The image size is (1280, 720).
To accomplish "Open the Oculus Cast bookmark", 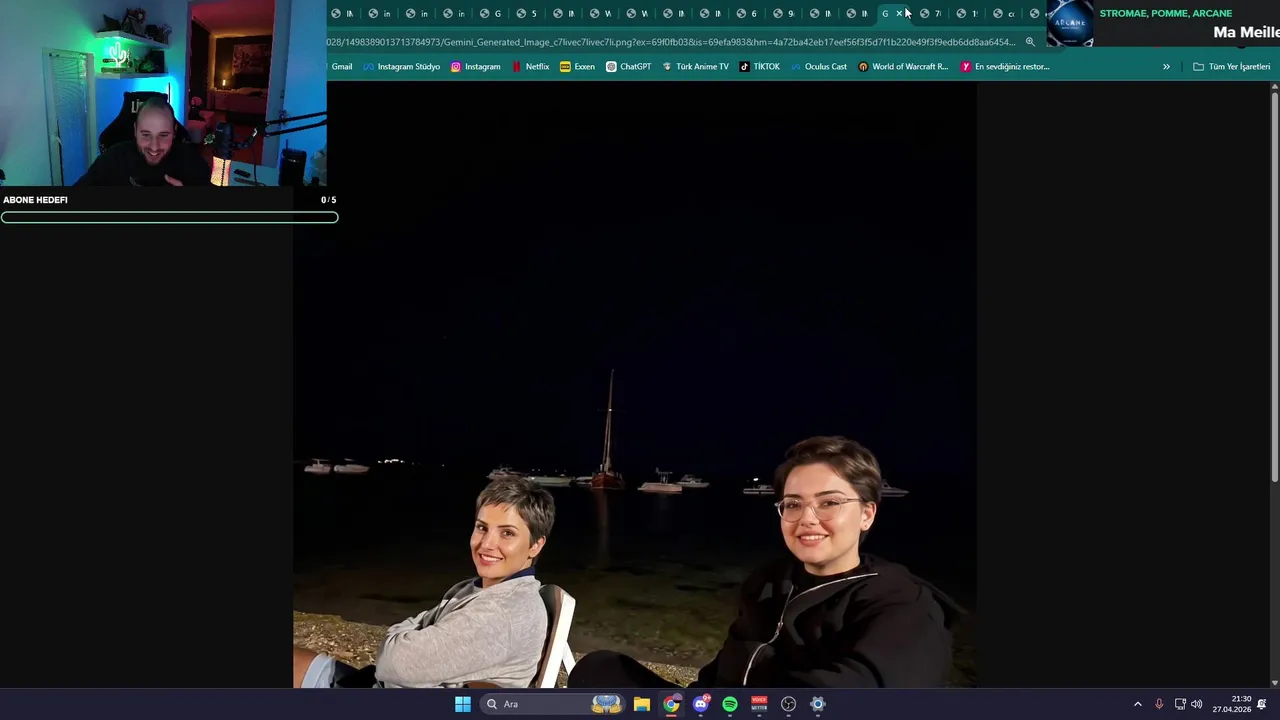I will (818, 67).
